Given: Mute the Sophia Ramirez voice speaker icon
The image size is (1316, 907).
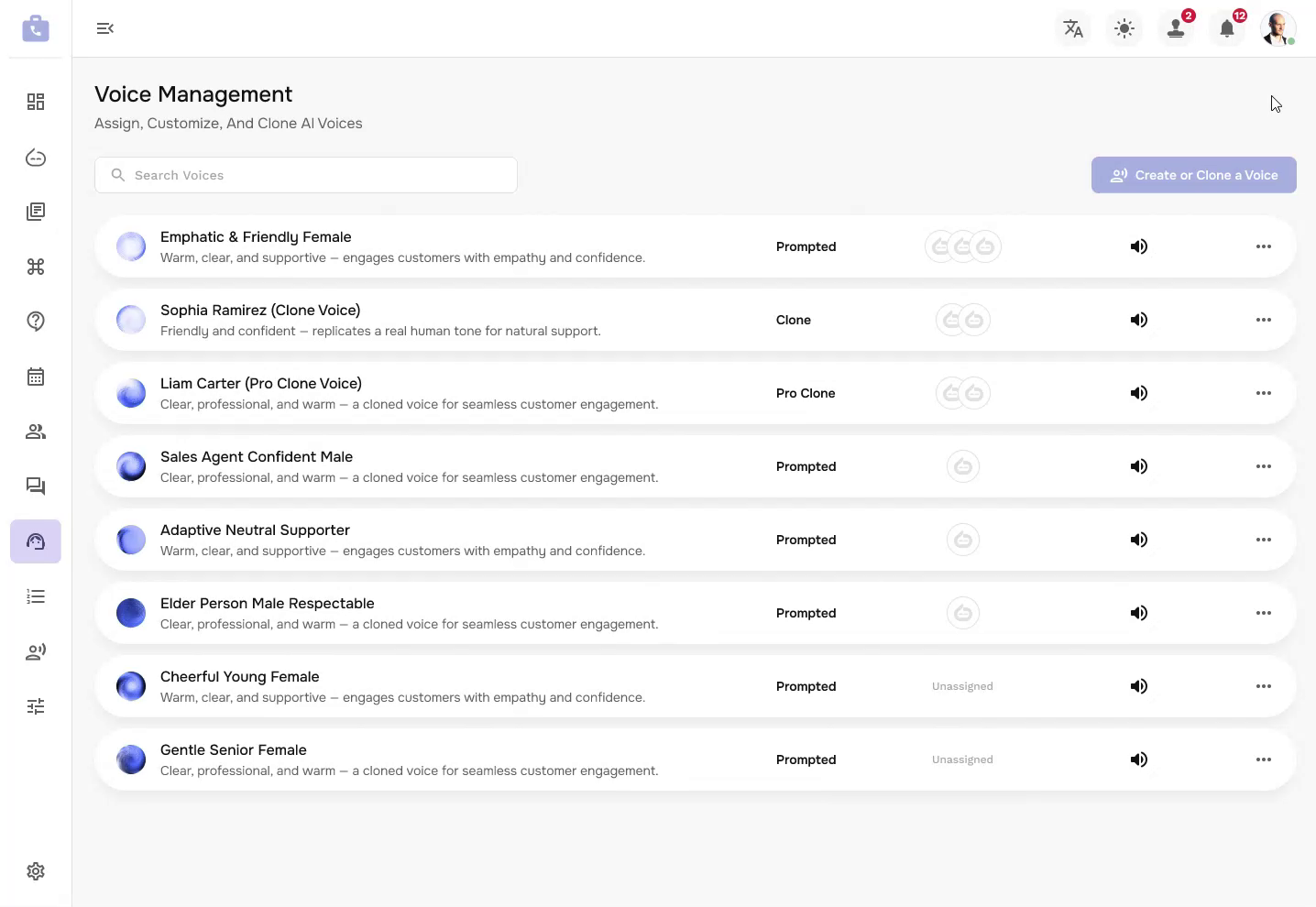Looking at the screenshot, I should tap(1139, 320).
